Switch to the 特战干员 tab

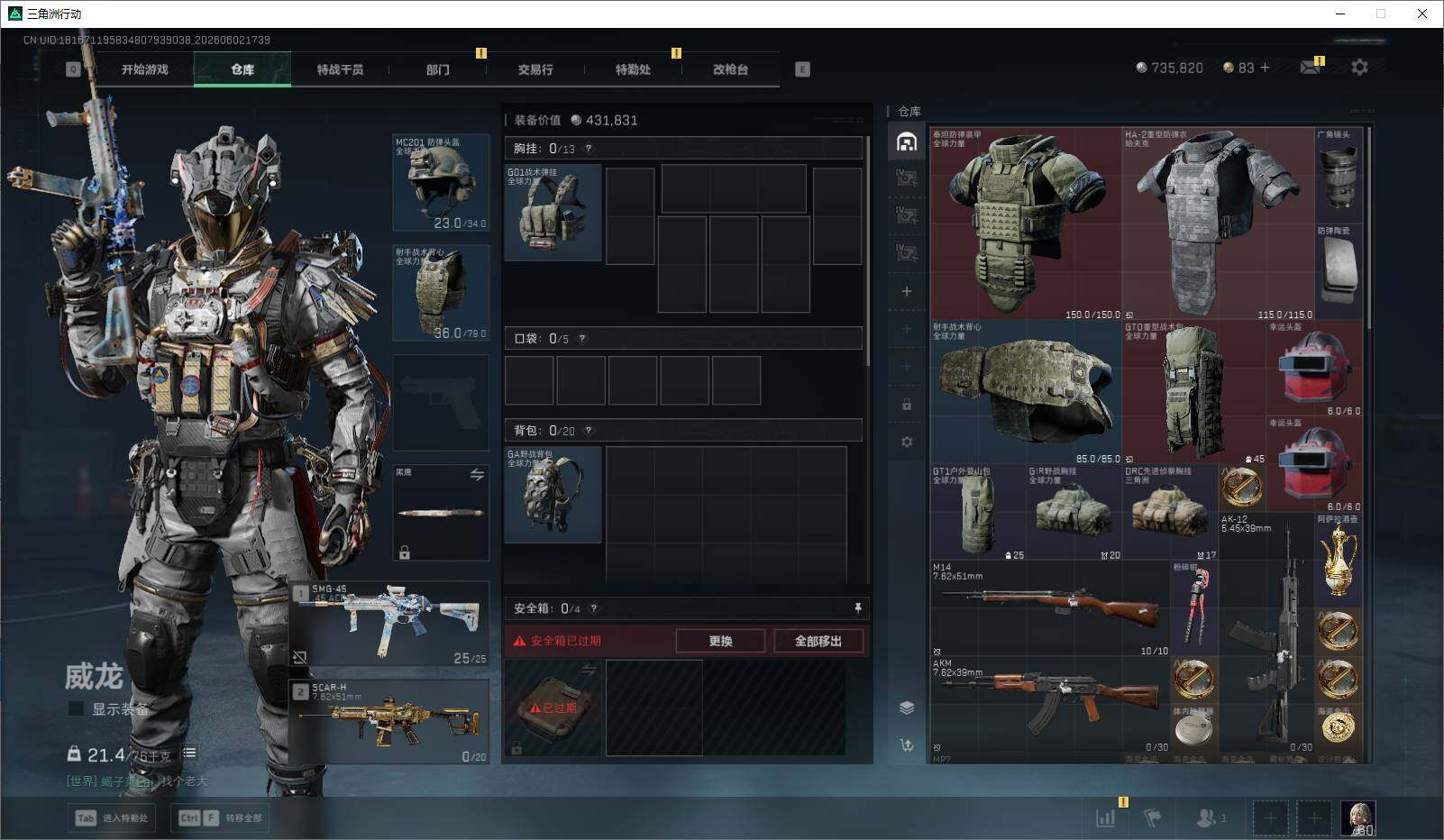[x=340, y=69]
